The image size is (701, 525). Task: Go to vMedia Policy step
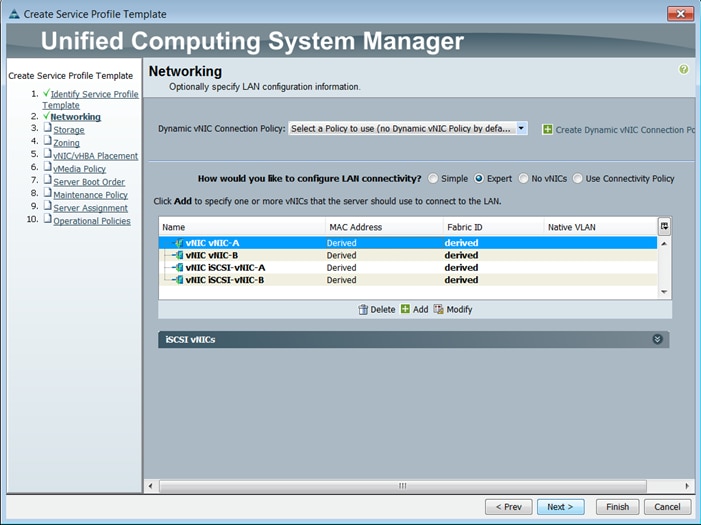point(80,169)
